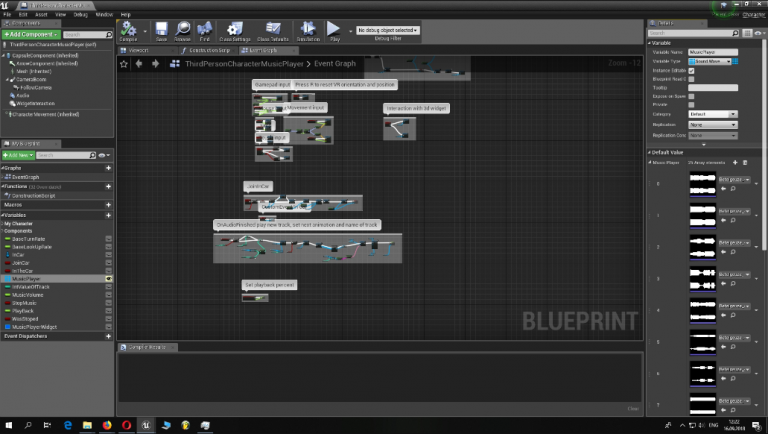
Task: Add array element with plus in Default Value
Action: coord(735,163)
